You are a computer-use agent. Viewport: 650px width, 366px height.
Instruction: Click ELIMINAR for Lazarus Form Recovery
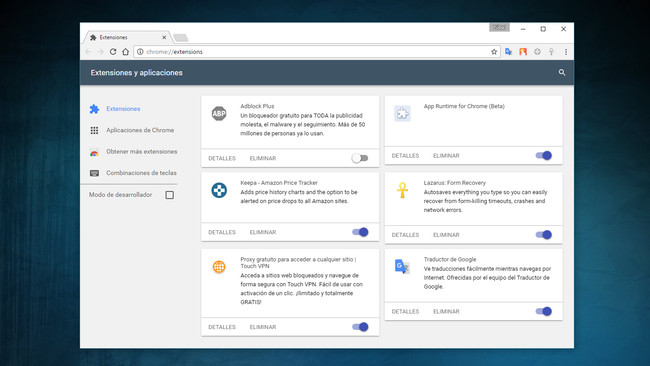tap(446, 235)
